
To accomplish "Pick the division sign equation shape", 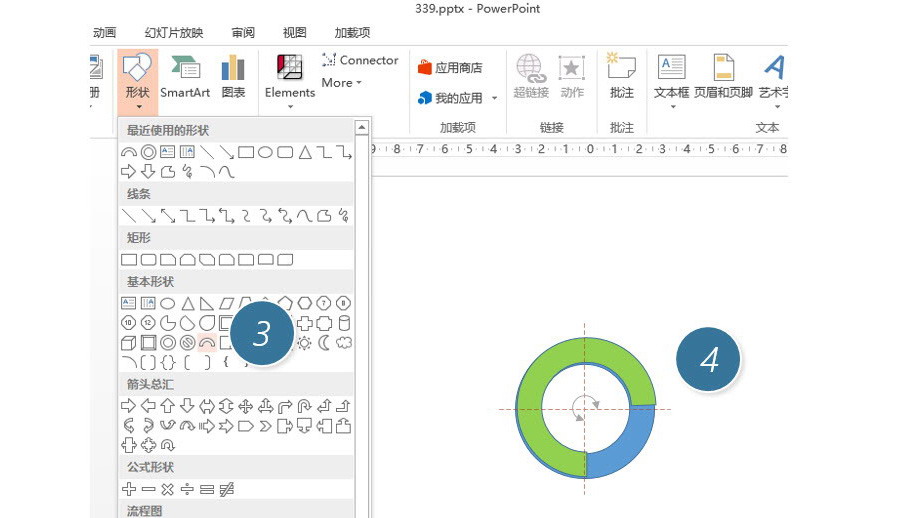I will [187, 489].
